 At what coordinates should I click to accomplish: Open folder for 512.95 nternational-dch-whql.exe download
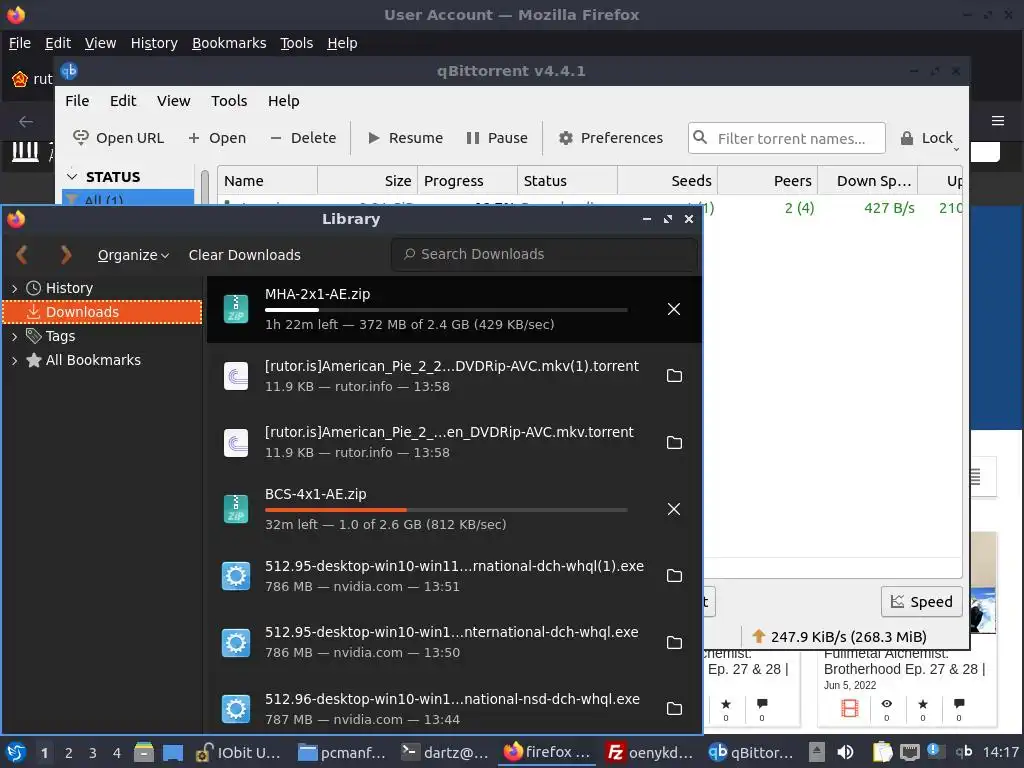click(x=674, y=642)
